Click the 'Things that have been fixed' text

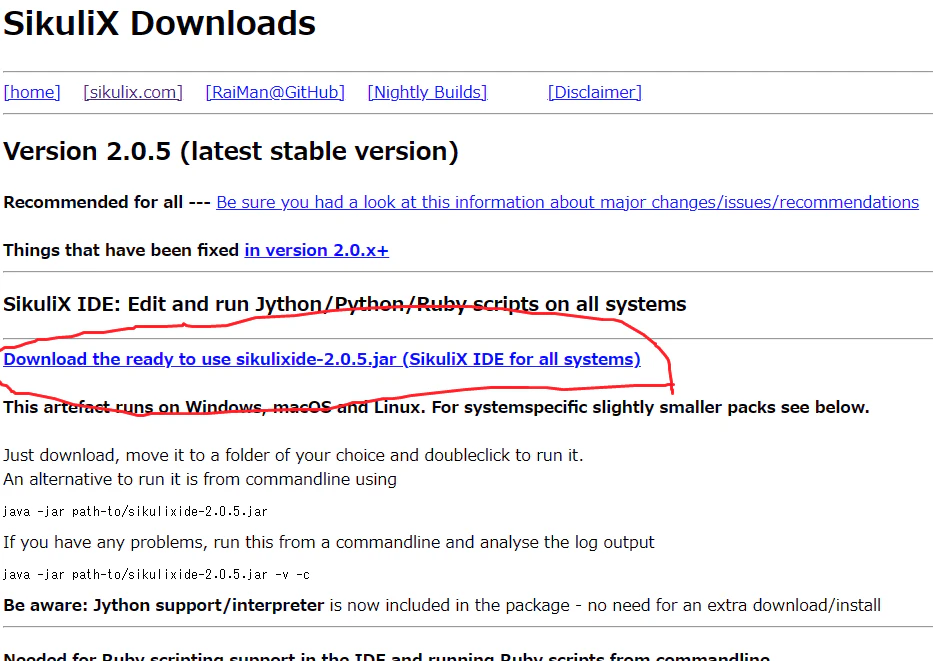point(121,250)
